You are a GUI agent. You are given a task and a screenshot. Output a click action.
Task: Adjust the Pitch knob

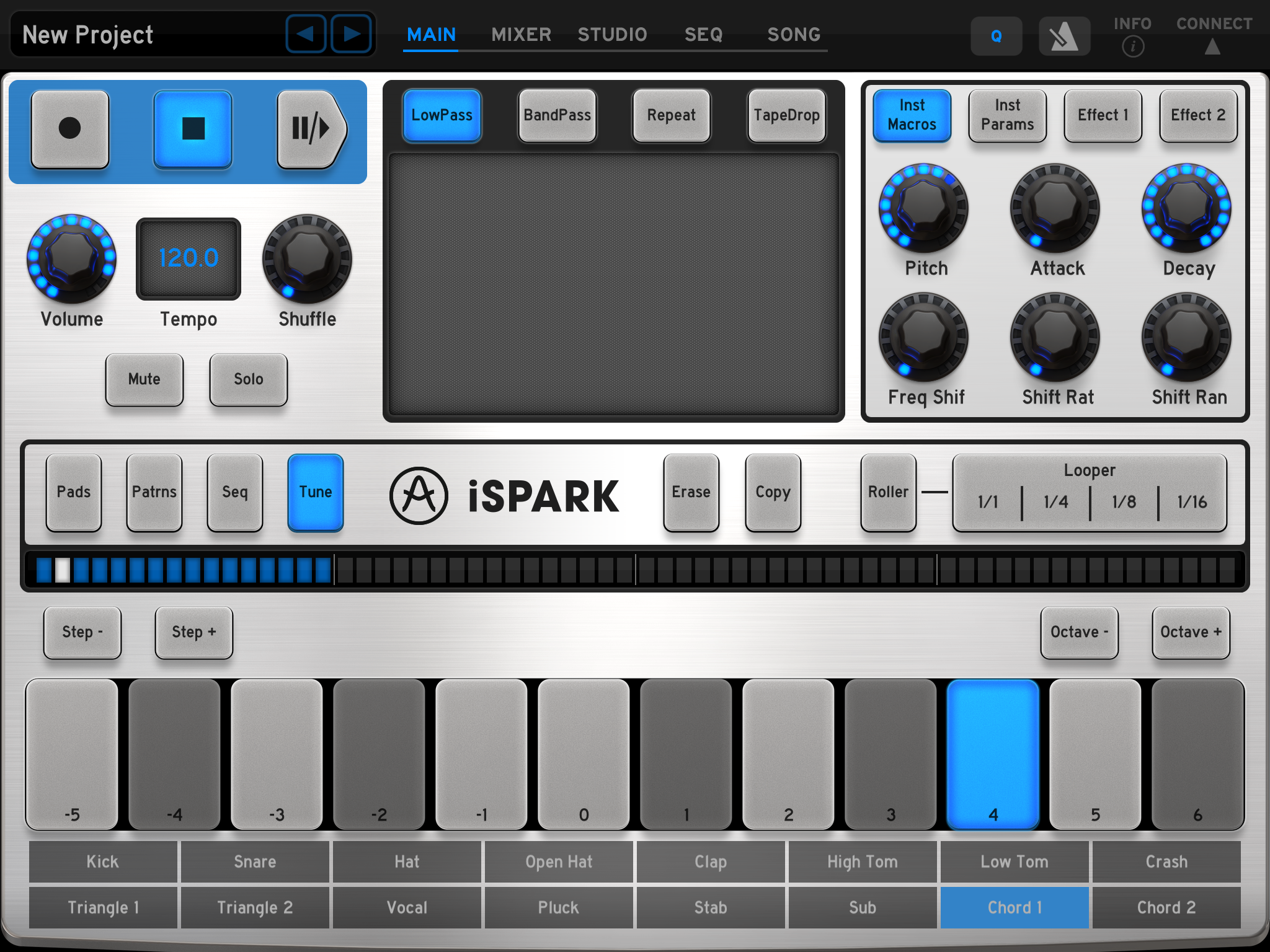(923, 208)
